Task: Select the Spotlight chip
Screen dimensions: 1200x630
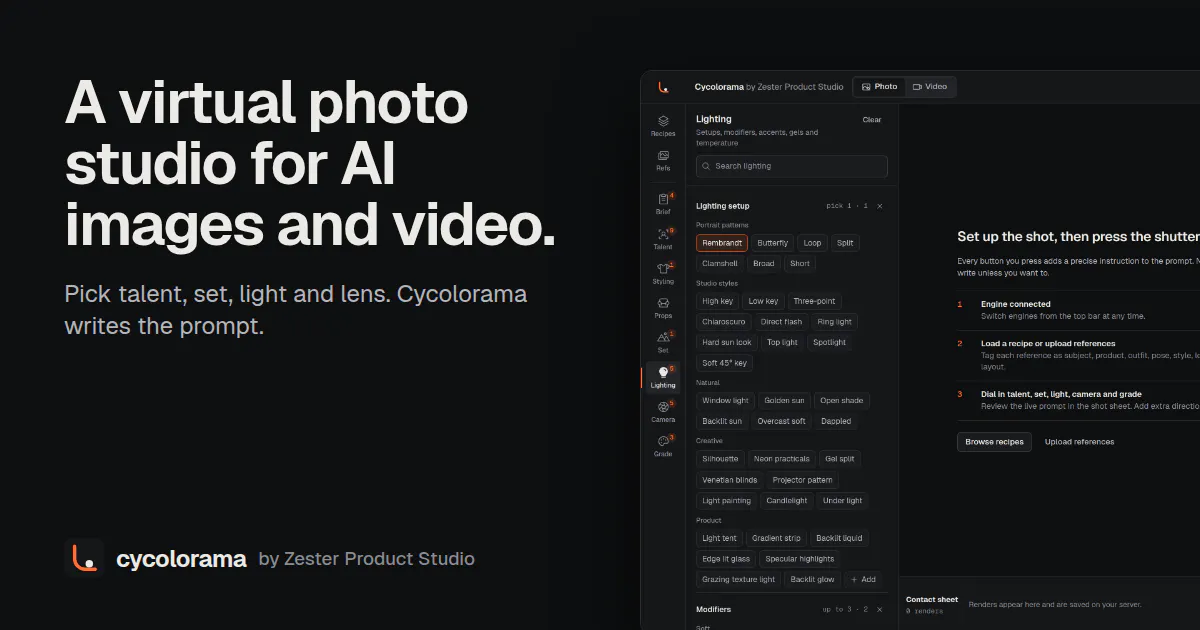Action: pyautogui.click(x=830, y=342)
